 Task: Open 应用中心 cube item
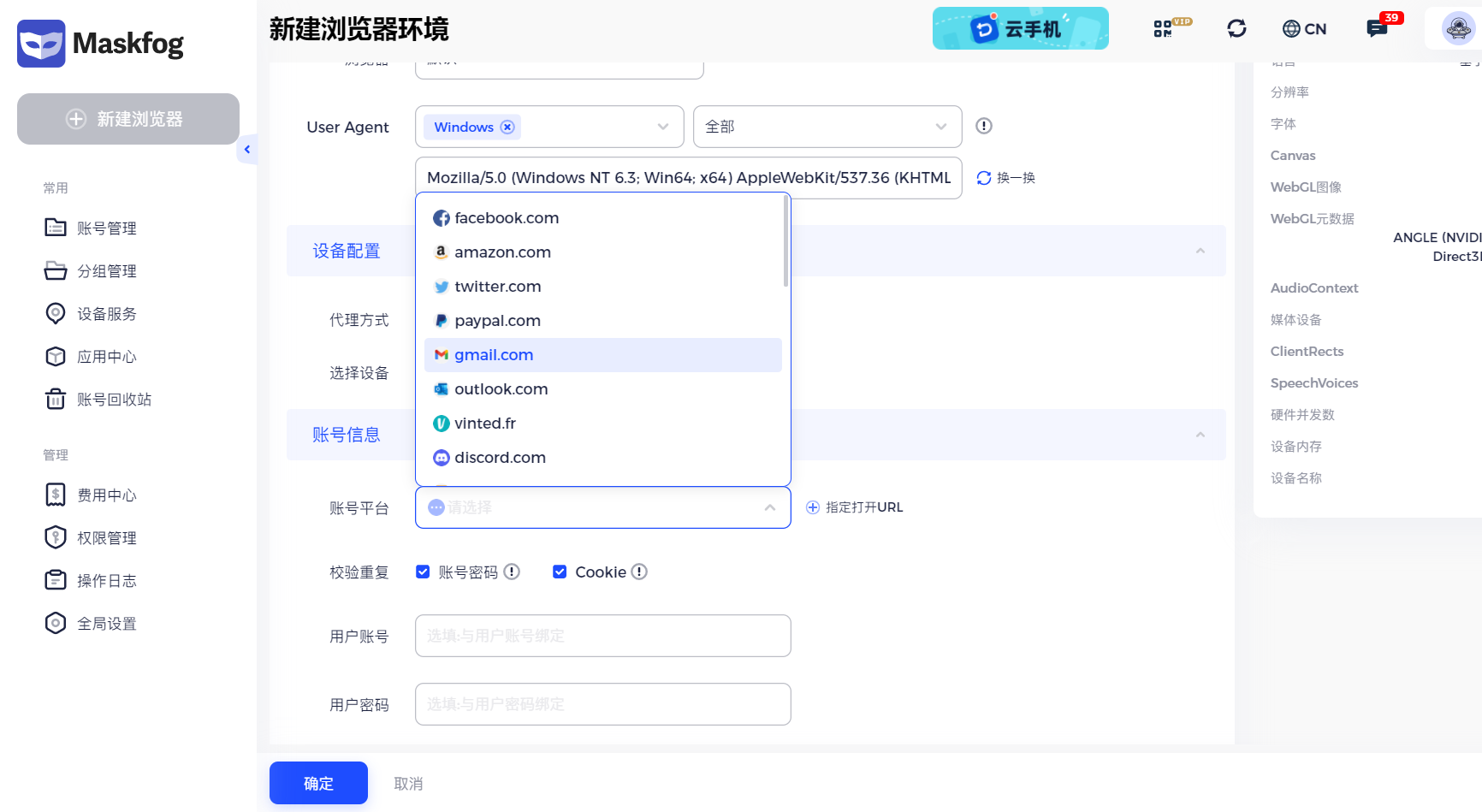point(90,356)
